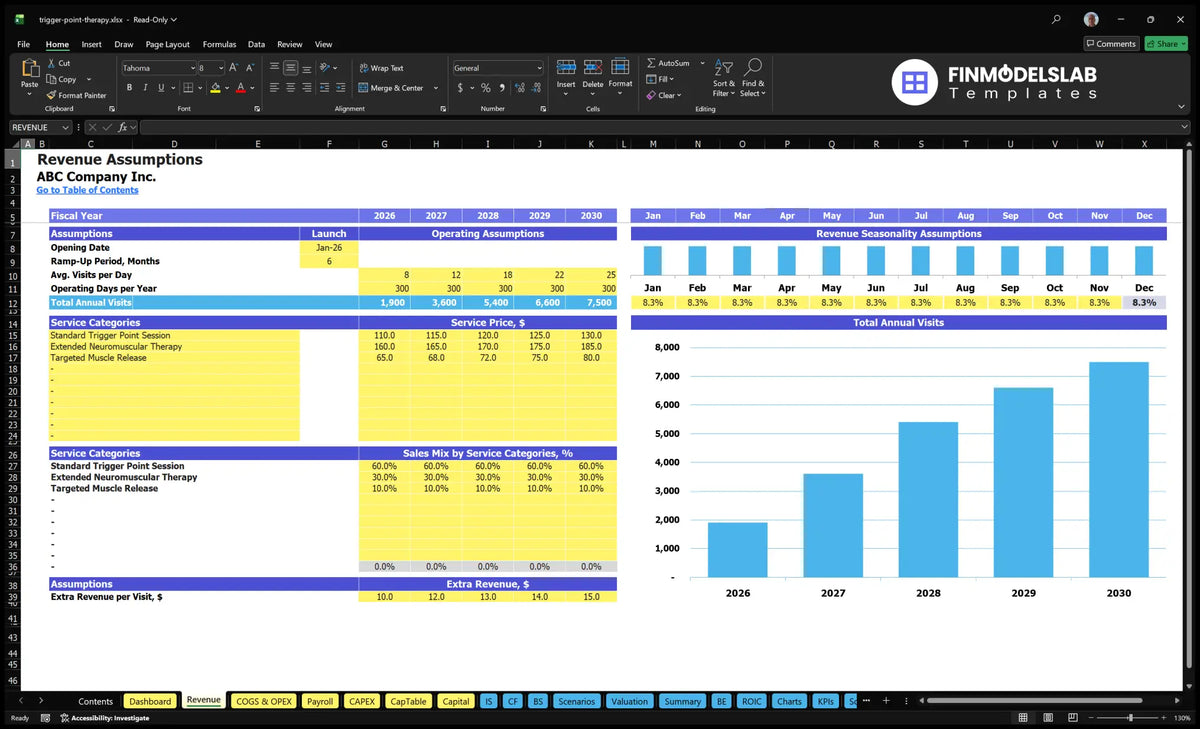Viewport: 1200px width, 729px height.
Task: Adjust the zoom slider in status bar
Action: point(1131,718)
